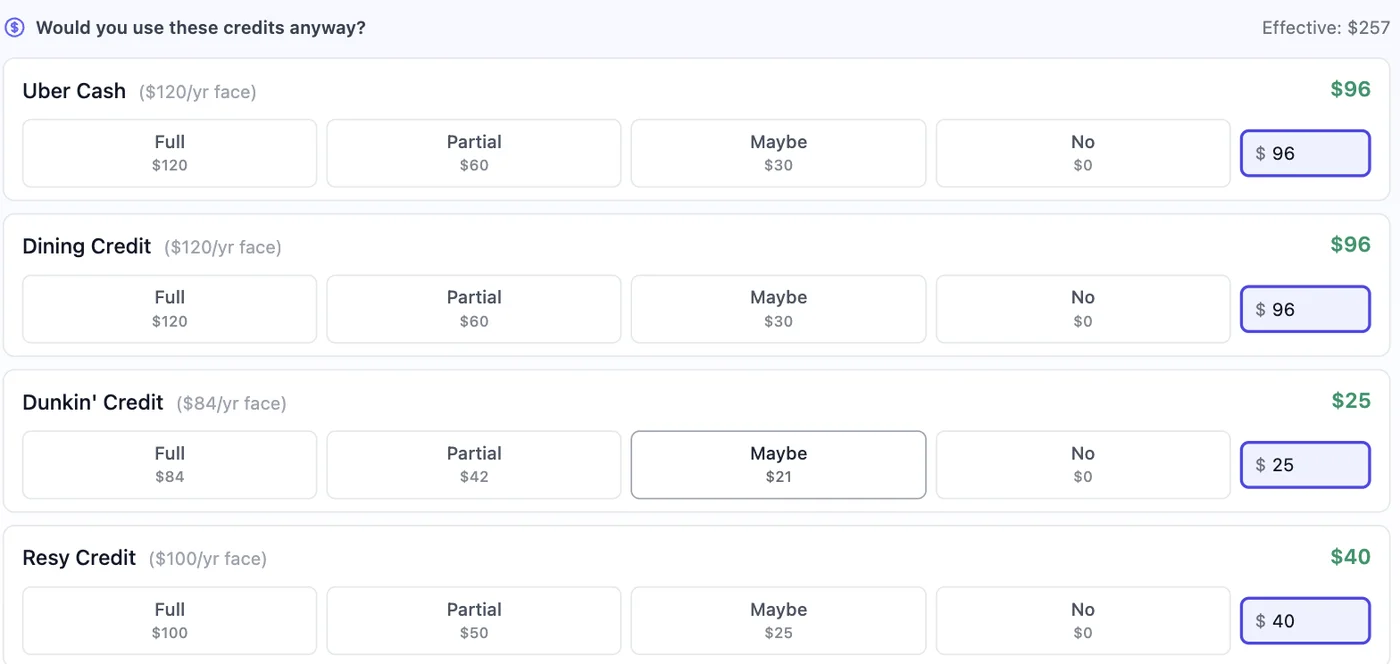Select Full $100 for Resy Credit
The image size is (1400, 664).
tap(170, 621)
